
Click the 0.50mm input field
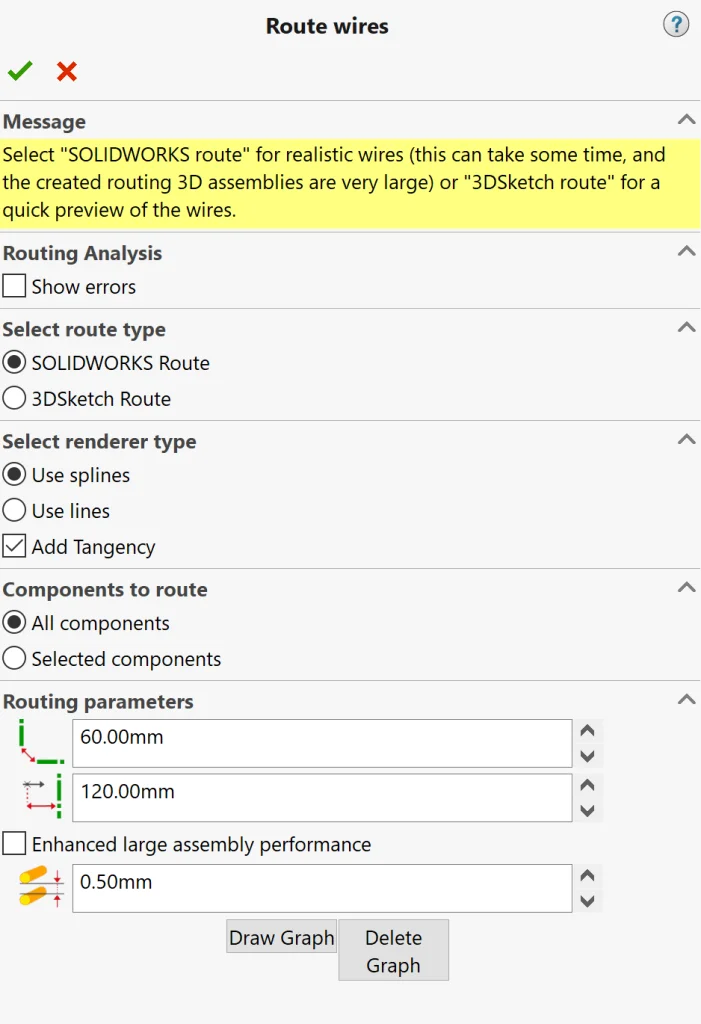(320, 888)
